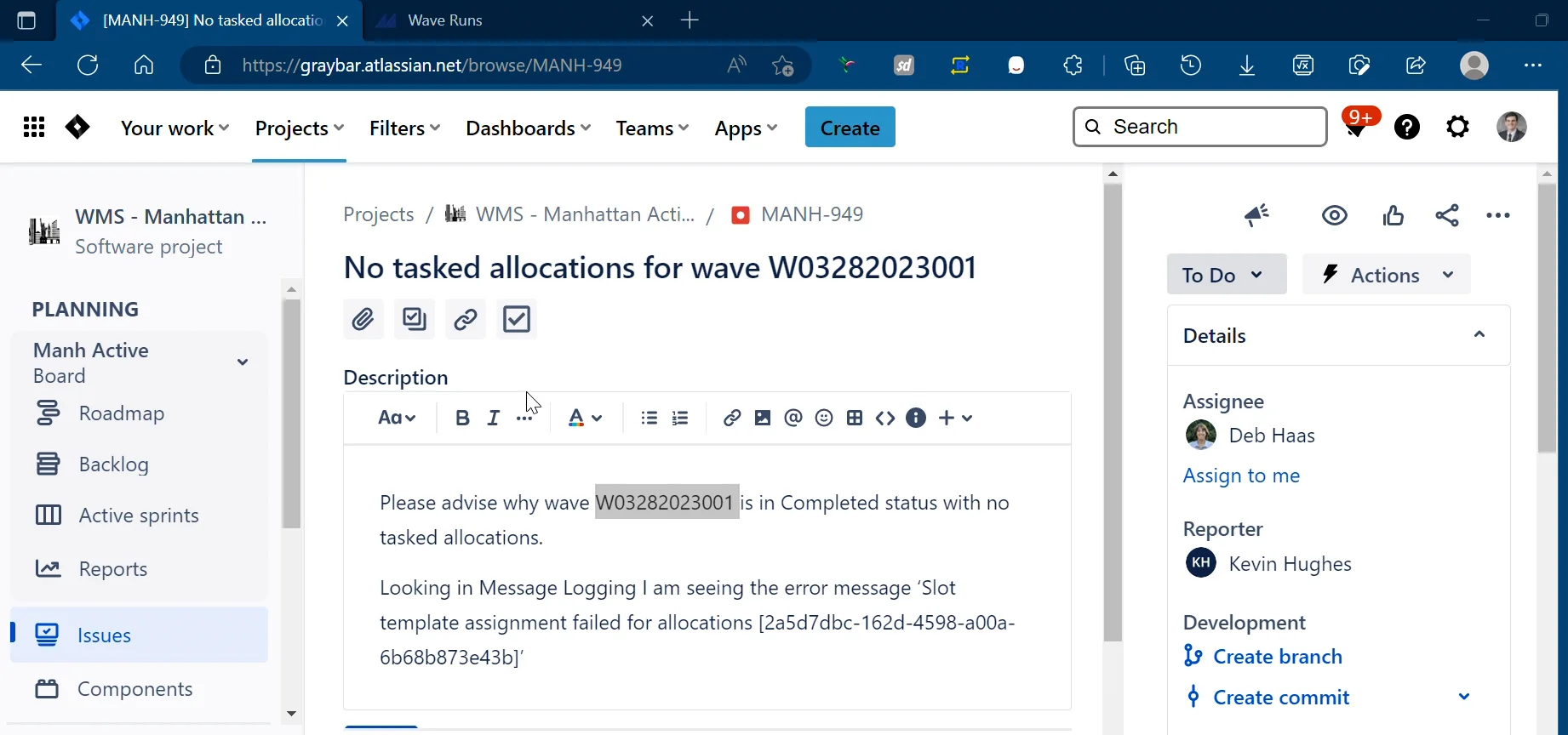
Task: Open the text styles dropdown in editor
Action: [397, 418]
